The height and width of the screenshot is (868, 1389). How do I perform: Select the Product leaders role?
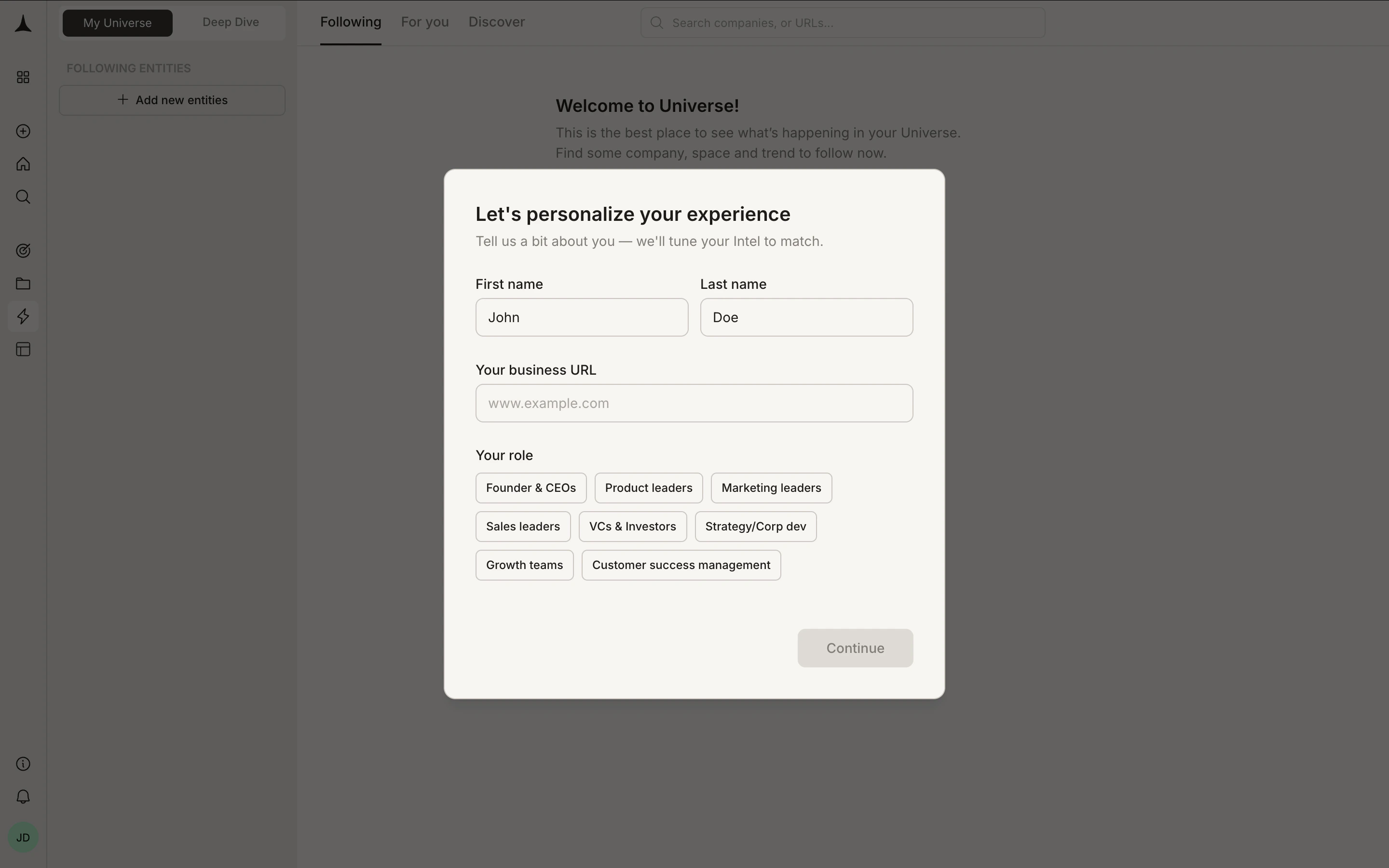coord(649,488)
